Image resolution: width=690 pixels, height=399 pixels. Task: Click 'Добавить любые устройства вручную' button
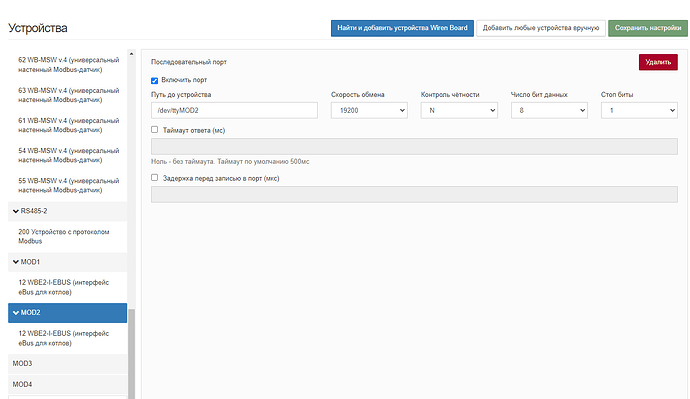click(541, 28)
